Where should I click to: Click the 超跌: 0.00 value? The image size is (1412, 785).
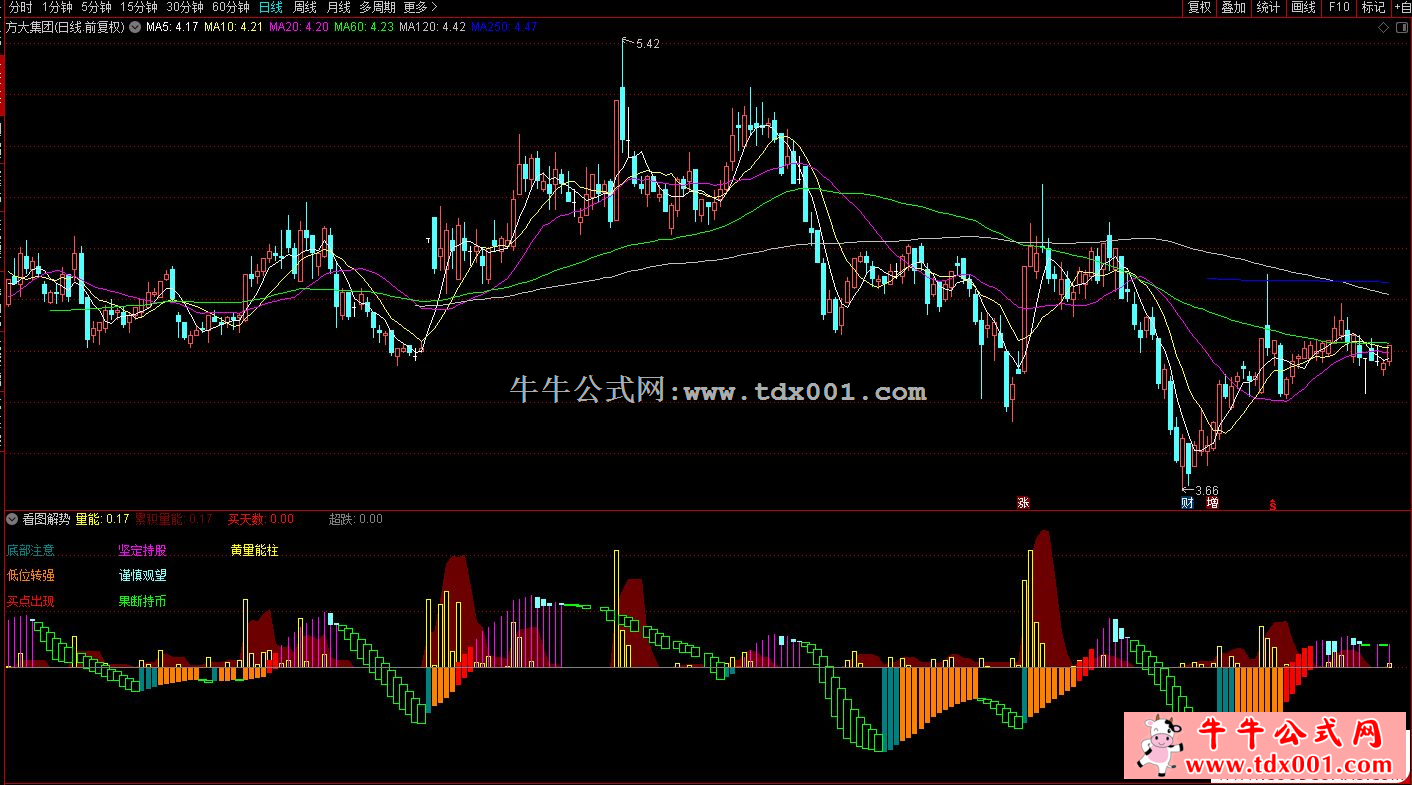click(x=356, y=518)
